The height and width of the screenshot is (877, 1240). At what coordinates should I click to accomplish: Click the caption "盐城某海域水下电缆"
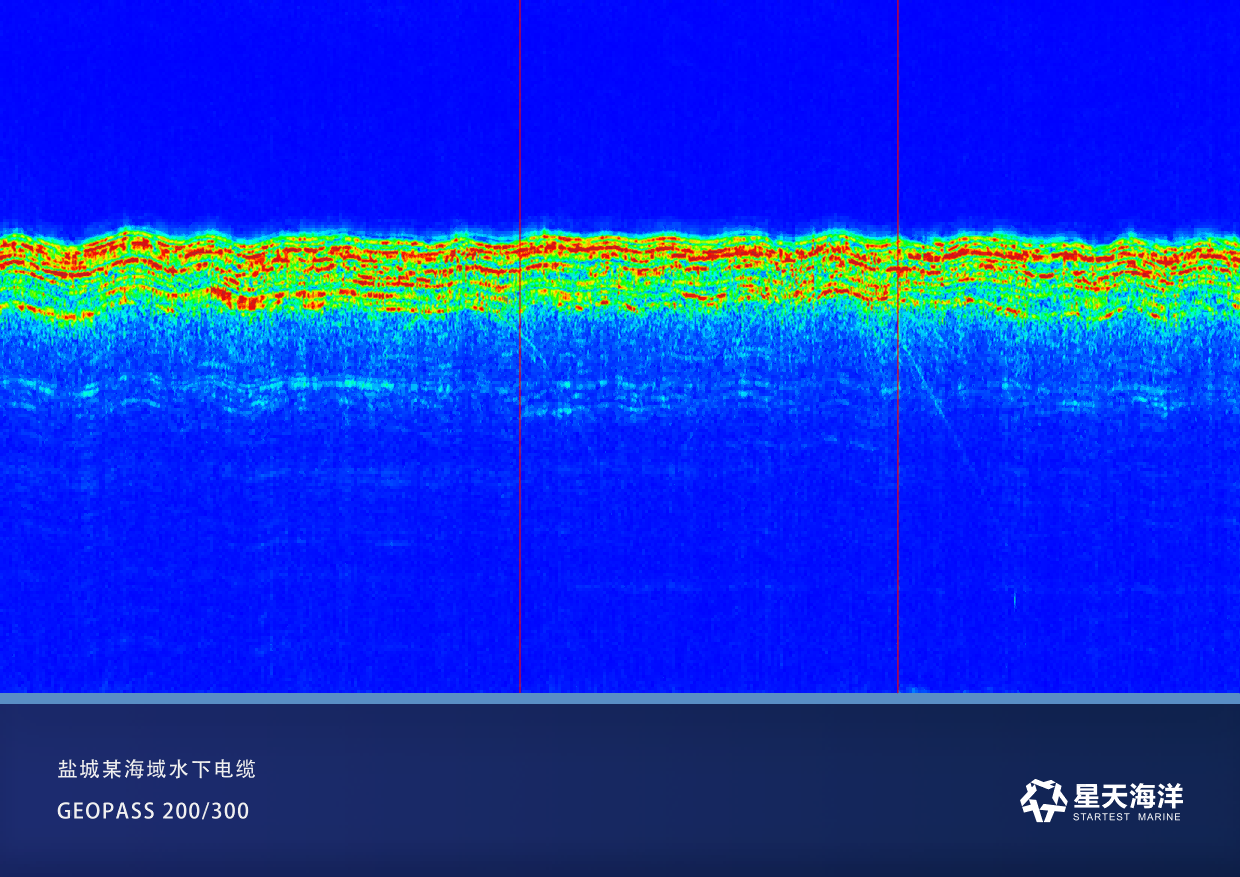(x=157, y=769)
